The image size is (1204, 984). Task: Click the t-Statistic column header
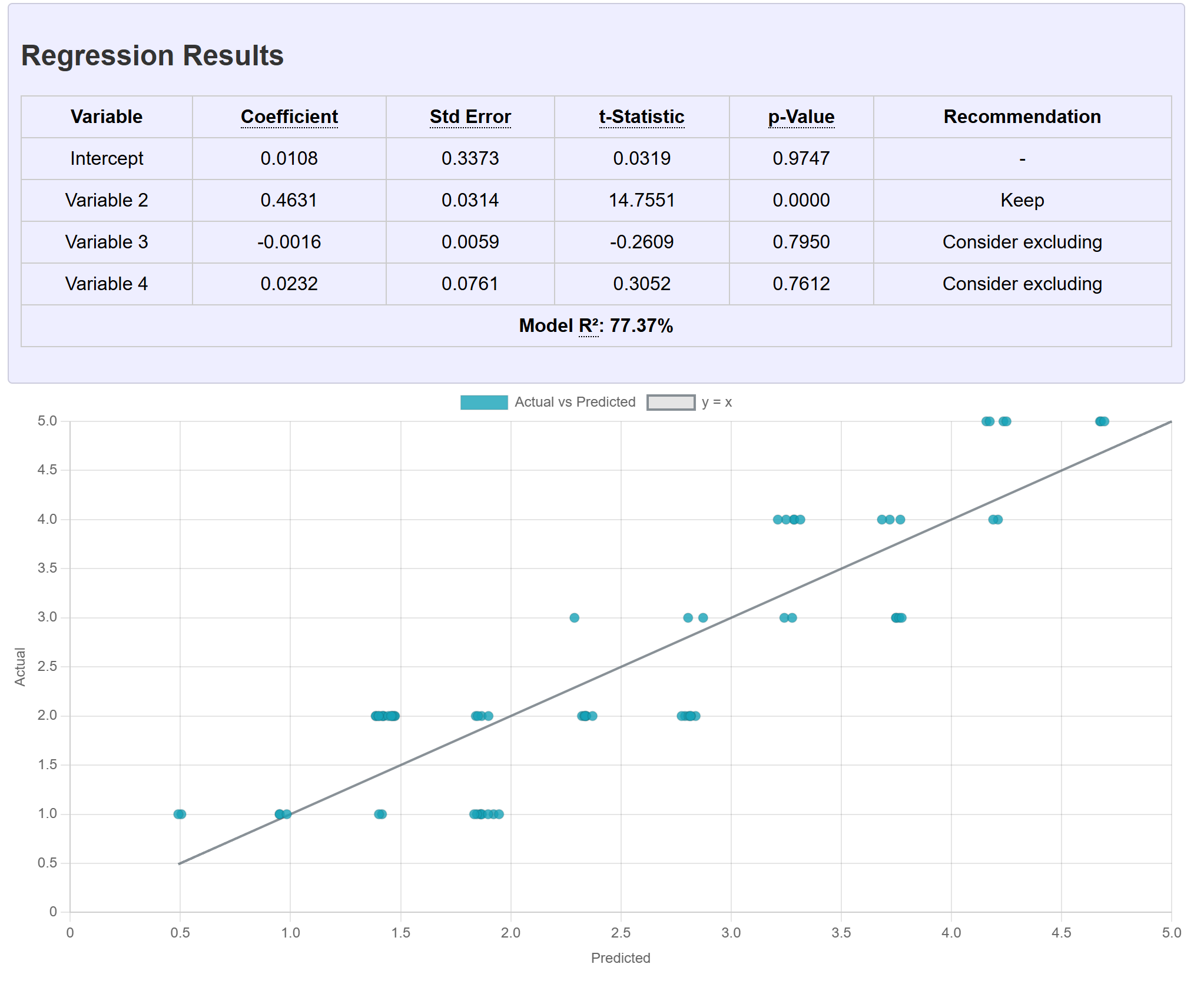[x=642, y=117]
